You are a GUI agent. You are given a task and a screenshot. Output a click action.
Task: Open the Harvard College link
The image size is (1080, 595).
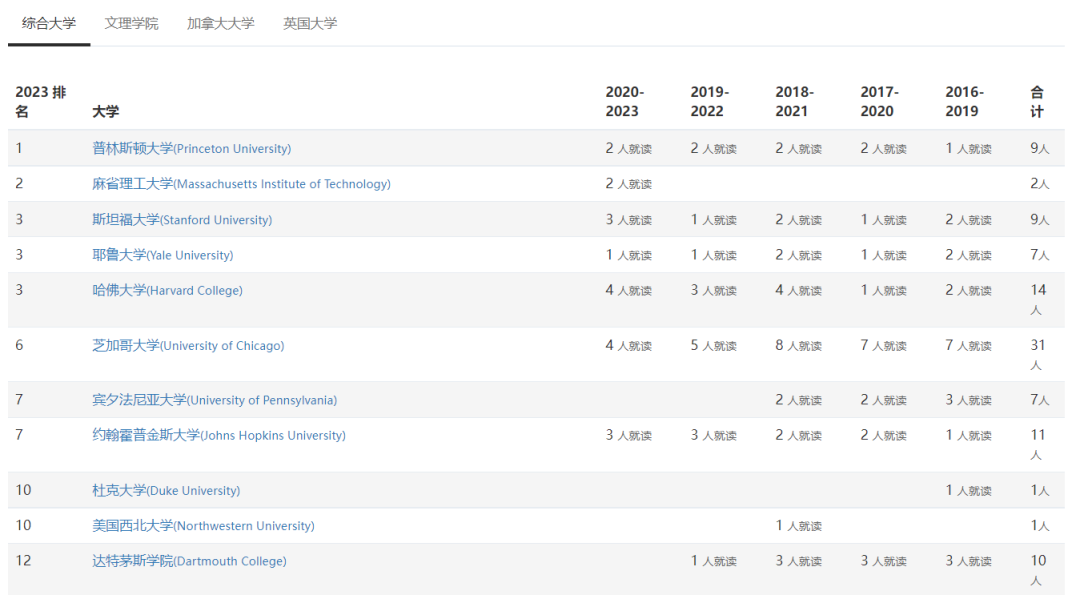[x=167, y=290]
